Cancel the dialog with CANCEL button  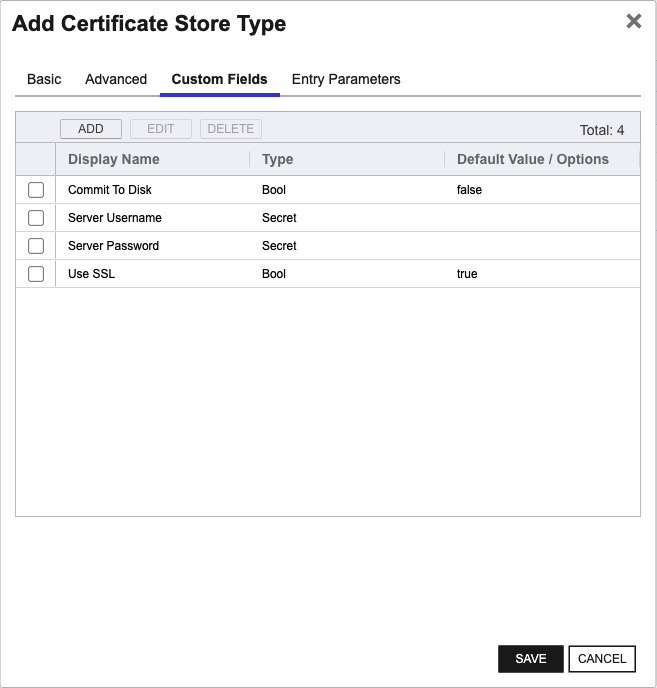(602, 659)
